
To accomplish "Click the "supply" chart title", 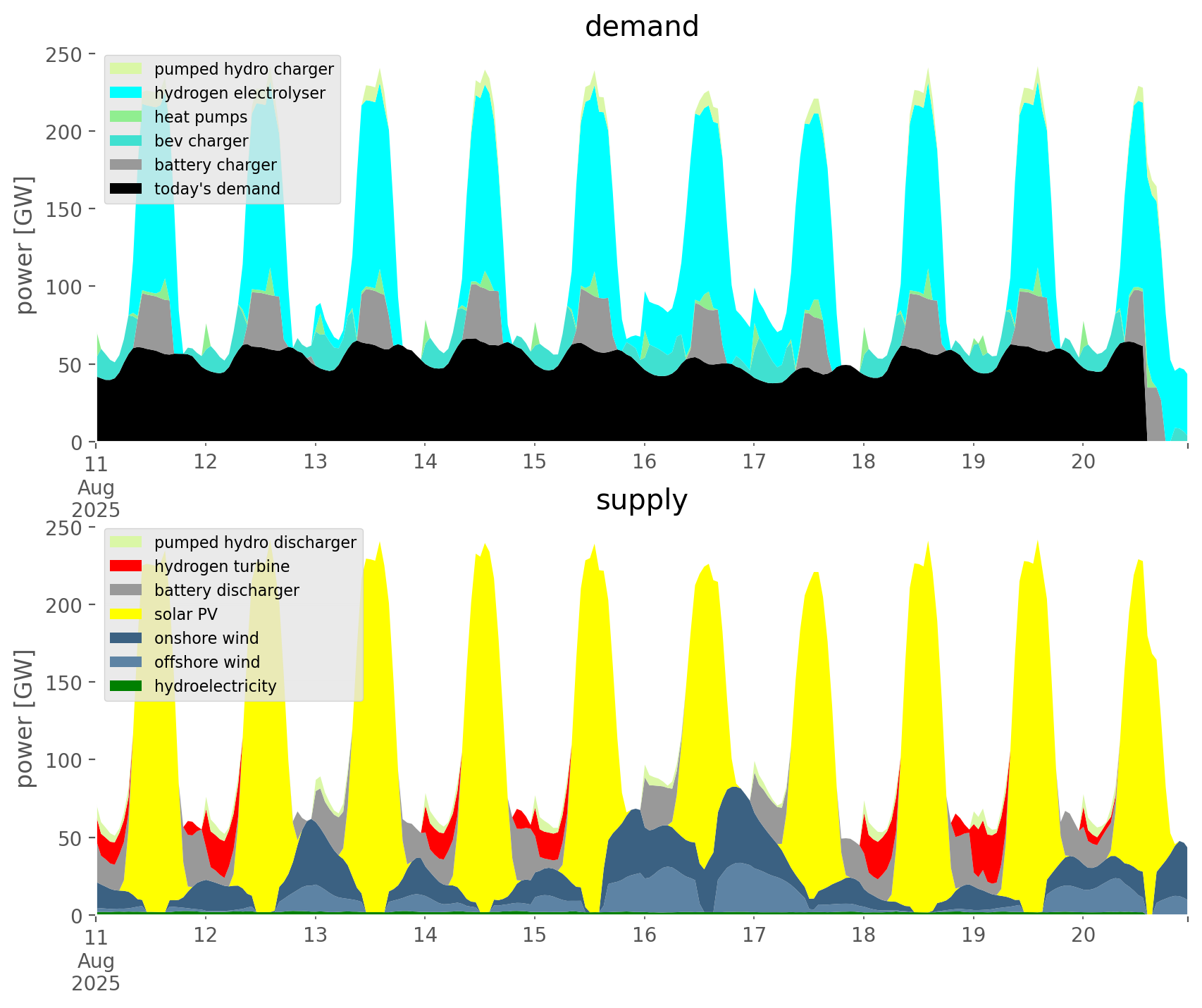I will (641, 500).
